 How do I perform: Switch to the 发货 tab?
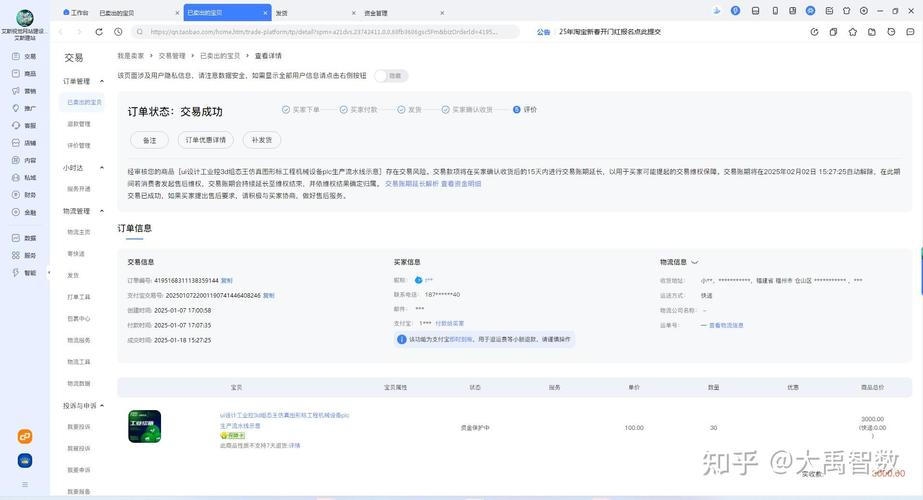281,12
